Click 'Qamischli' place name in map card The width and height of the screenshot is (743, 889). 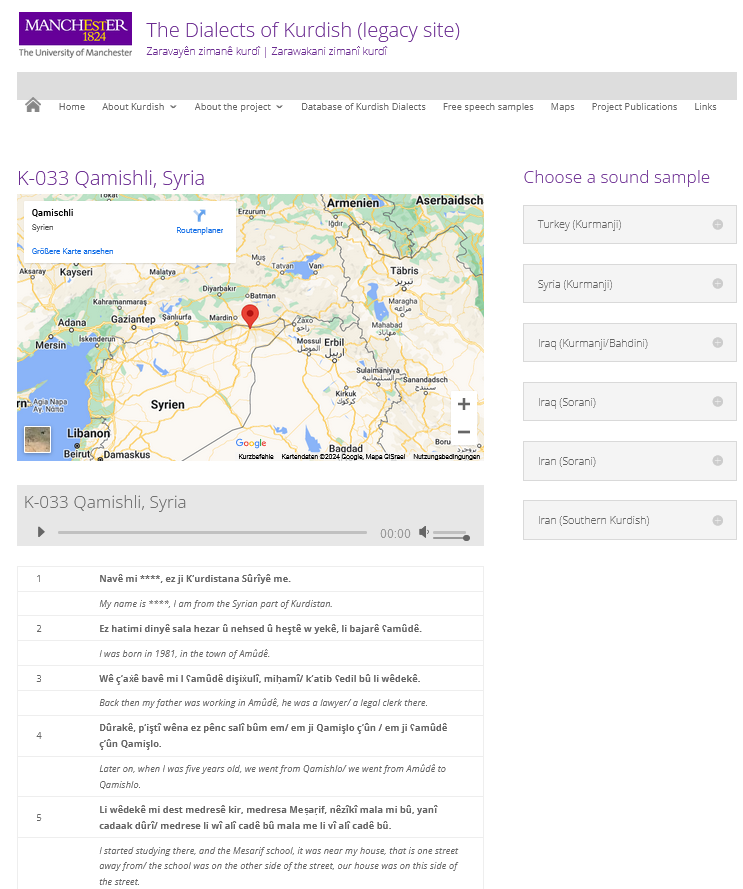(x=52, y=213)
